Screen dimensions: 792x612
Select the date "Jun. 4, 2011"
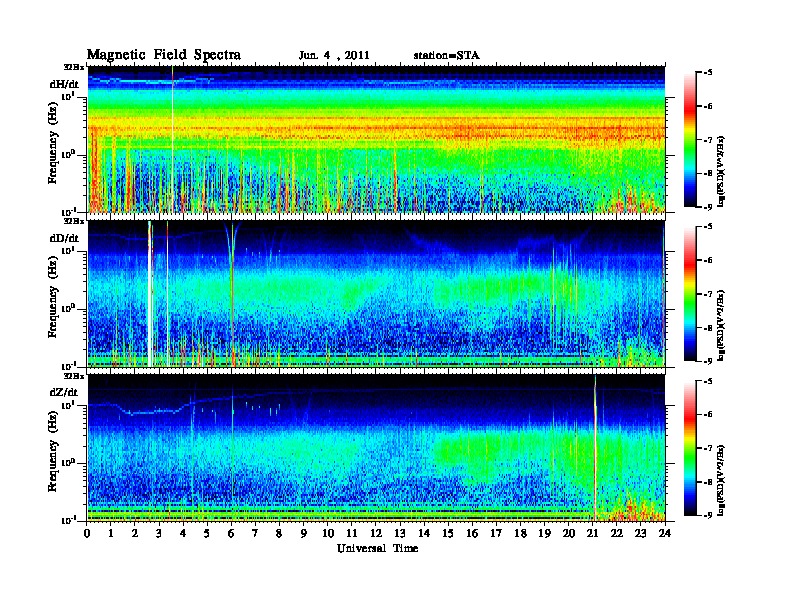pos(334,56)
